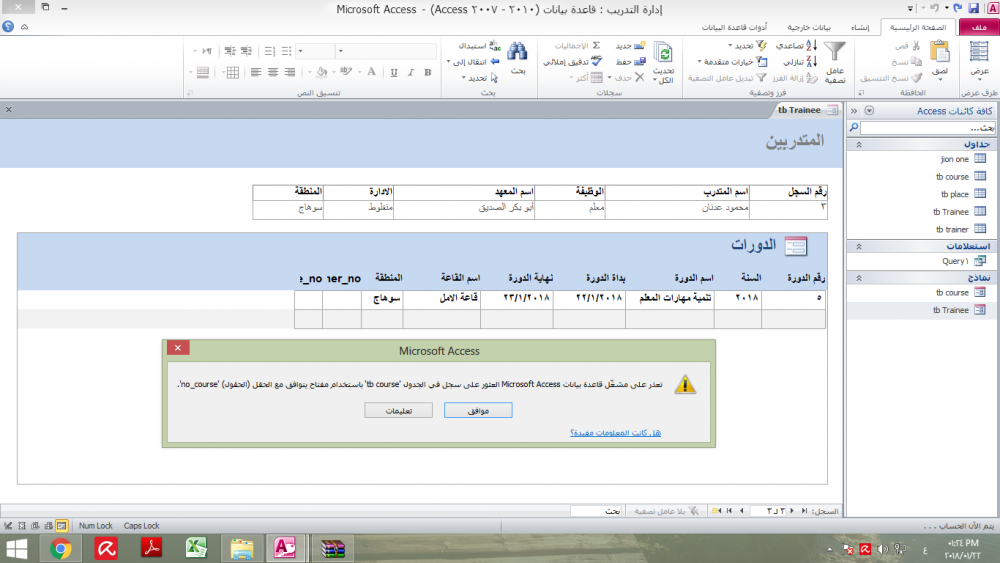This screenshot has width=1000, height=563.
Task: Click the Replace (استبدال) icon
Action: click(495, 46)
